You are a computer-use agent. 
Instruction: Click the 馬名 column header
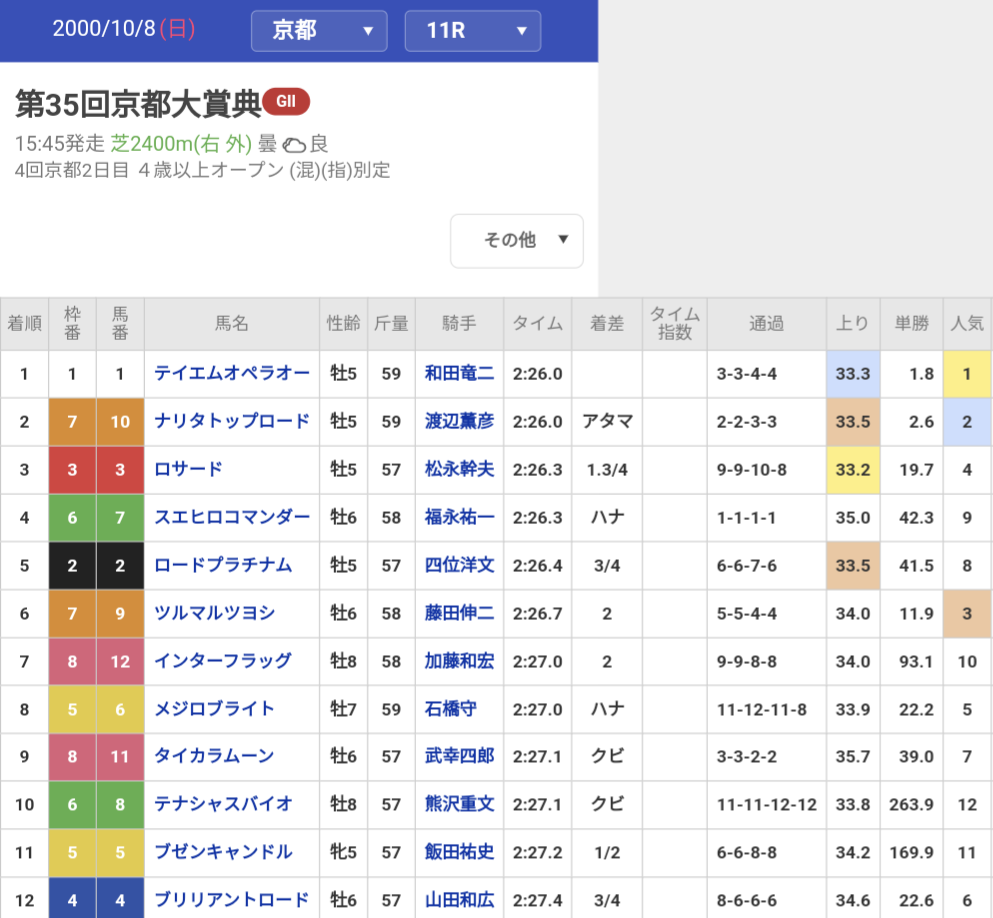[x=232, y=324]
